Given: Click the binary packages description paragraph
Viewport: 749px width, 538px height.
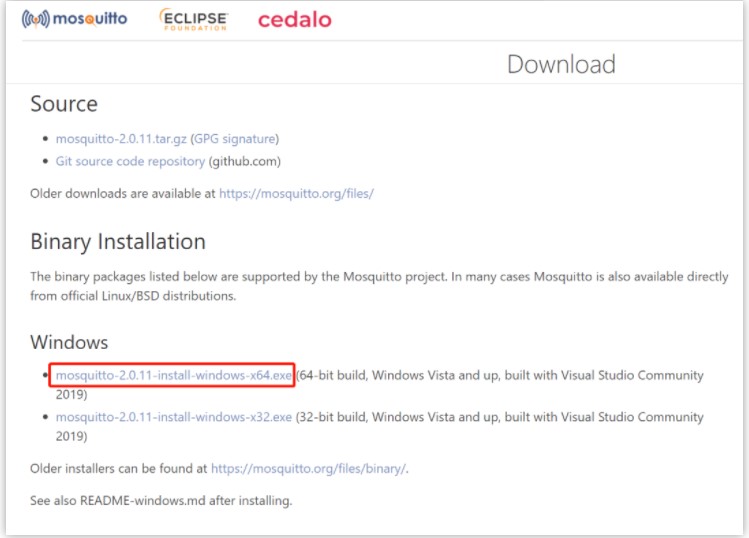Looking at the screenshot, I should pyautogui.click(x=379, y=276).
